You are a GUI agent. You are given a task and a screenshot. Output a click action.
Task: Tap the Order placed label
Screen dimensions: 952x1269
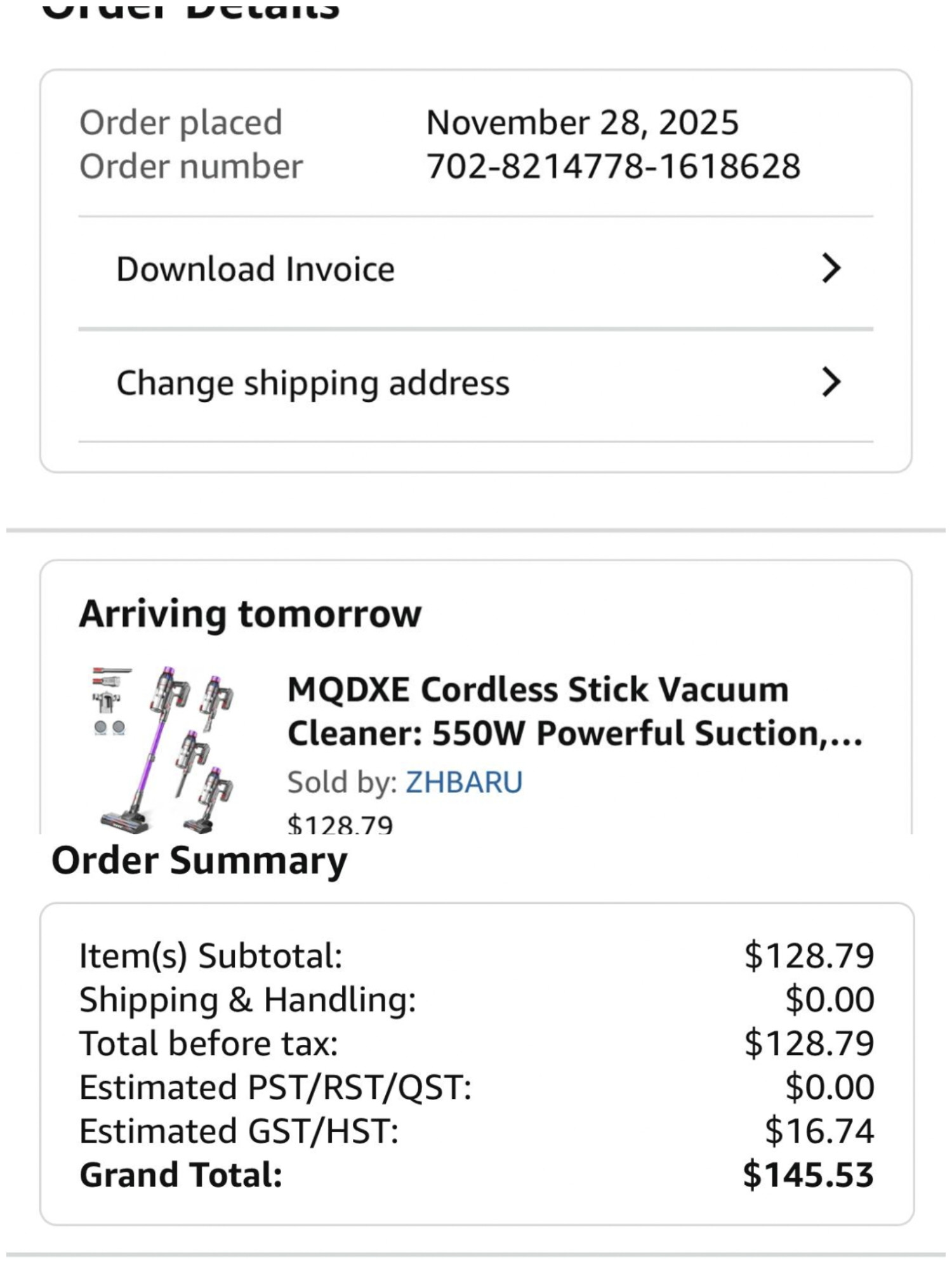pos(181,123)
